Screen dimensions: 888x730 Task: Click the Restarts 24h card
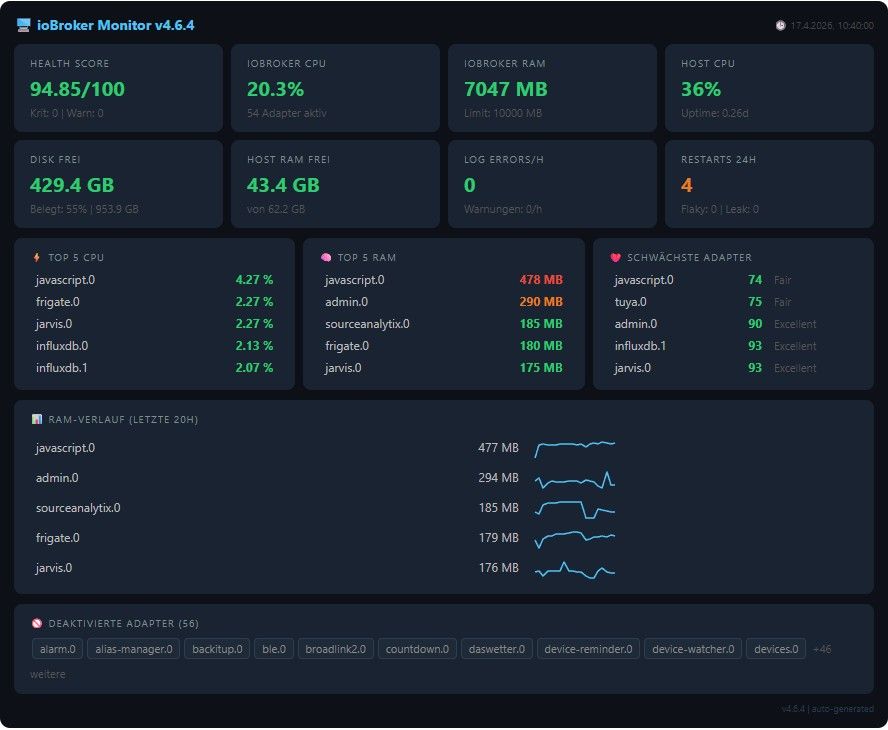tap(769, 184)
